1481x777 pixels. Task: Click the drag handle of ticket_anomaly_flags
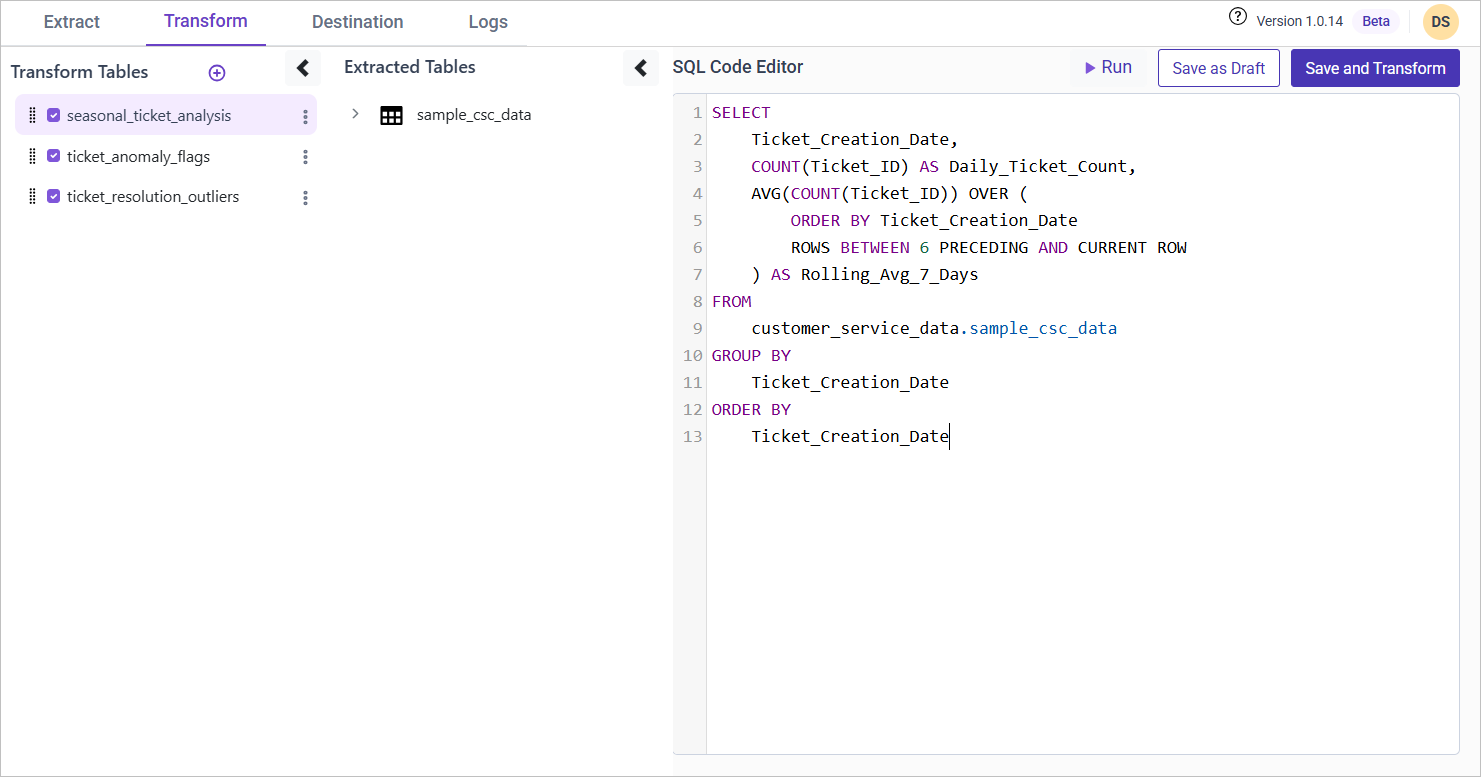(32, 156)
